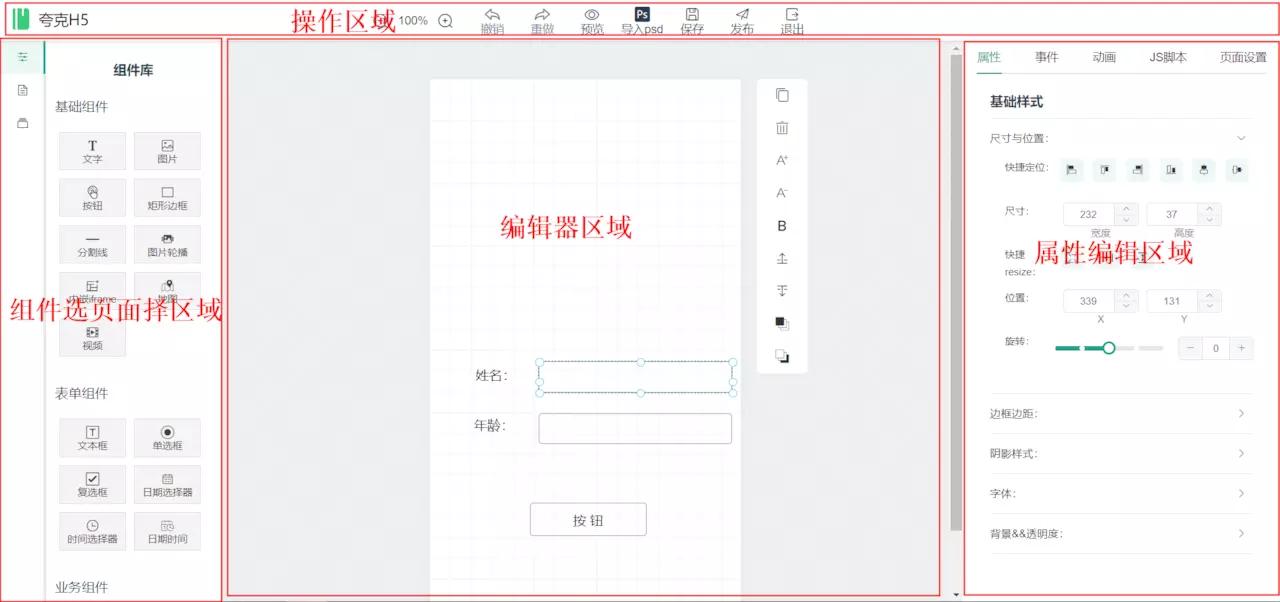
Task: Select the 文字 (text) component
Action: 91,150
